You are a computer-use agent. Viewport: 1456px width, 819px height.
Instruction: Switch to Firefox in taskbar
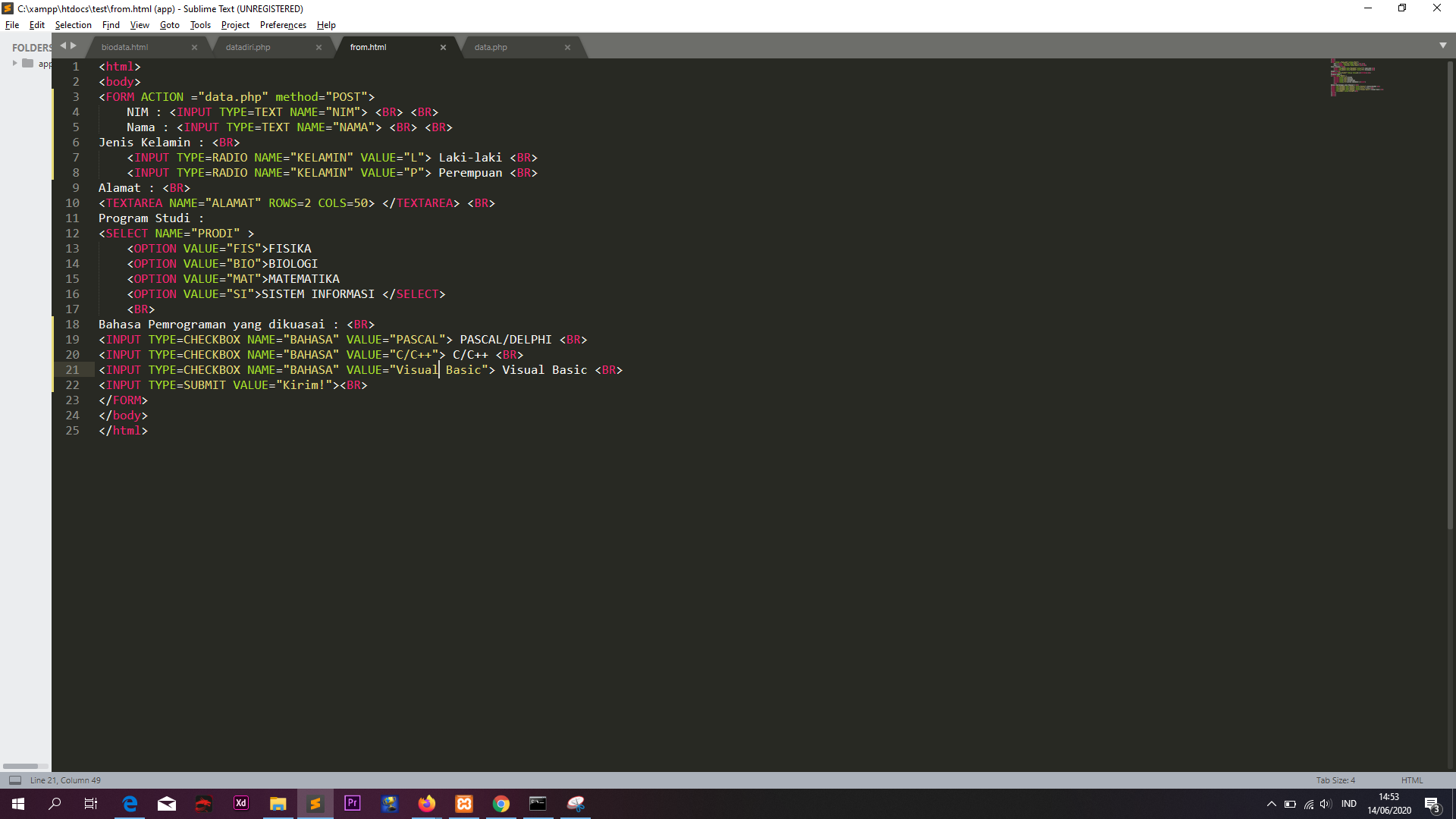pos(427,804)
